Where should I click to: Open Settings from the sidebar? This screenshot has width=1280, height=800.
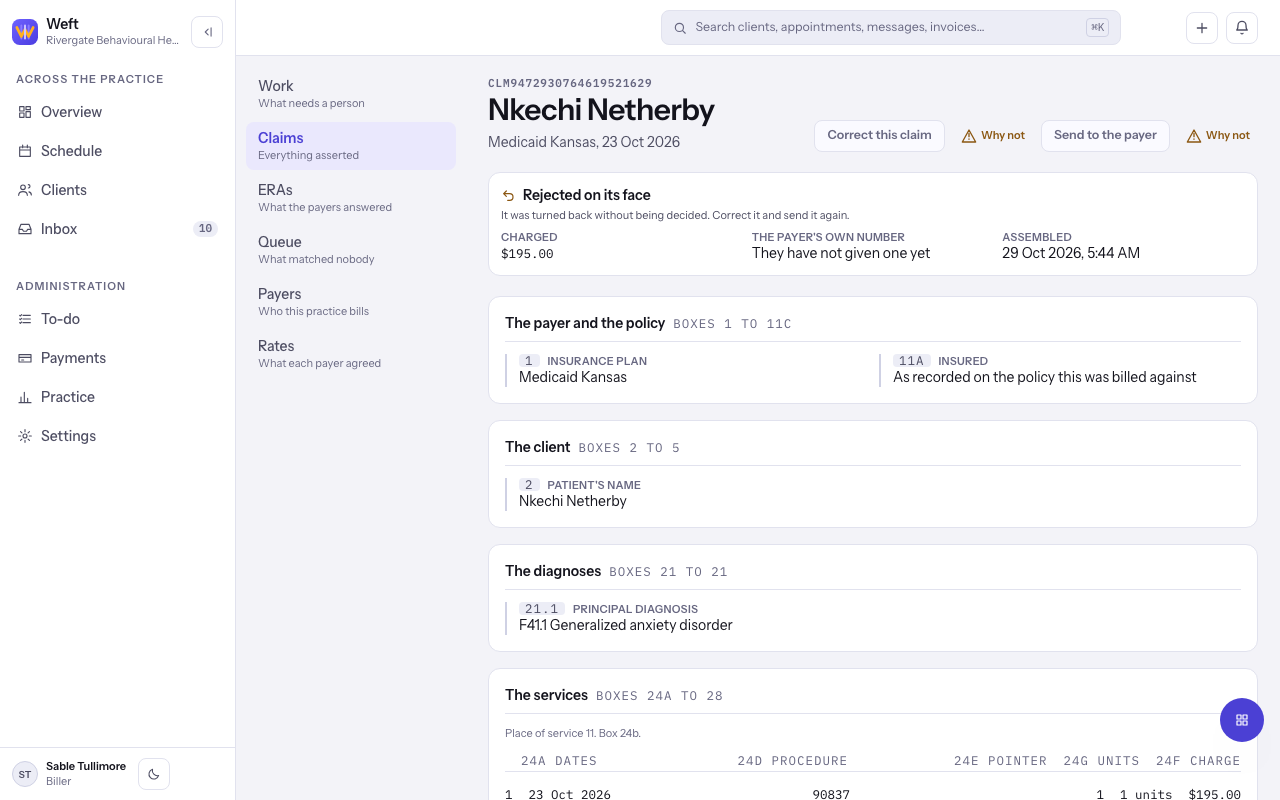click(x=117, y=436)
